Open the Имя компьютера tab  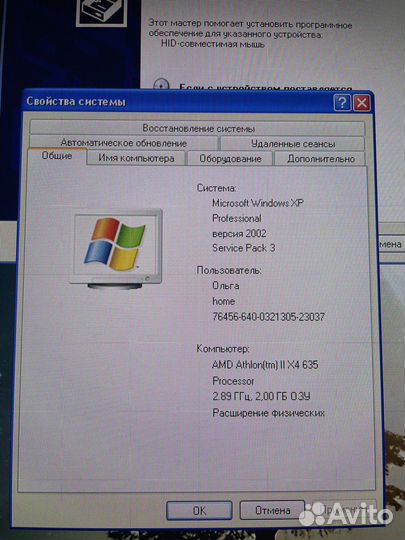[136, 158]
